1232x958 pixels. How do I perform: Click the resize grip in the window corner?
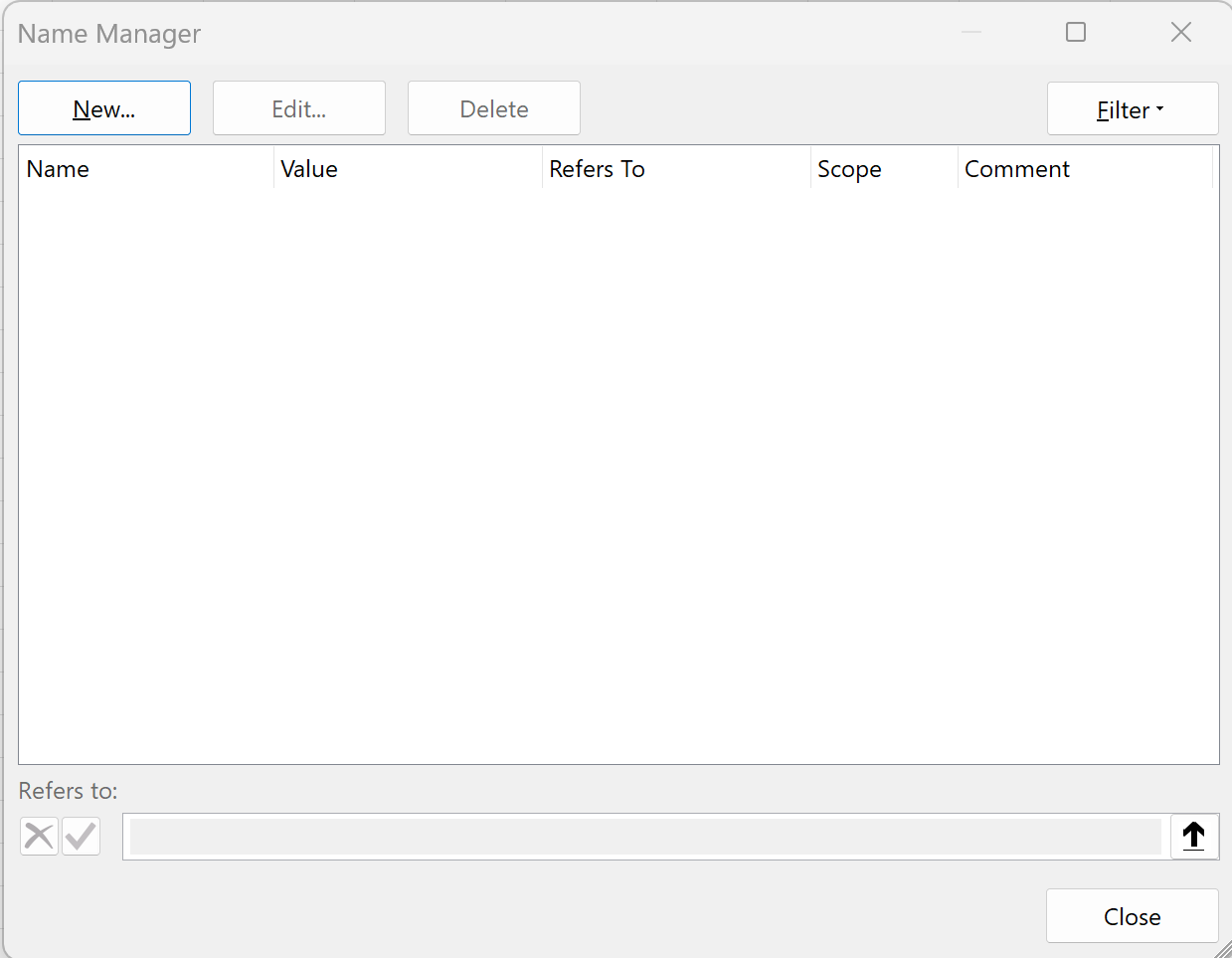pyautogui.click(x=1223, y=950)
